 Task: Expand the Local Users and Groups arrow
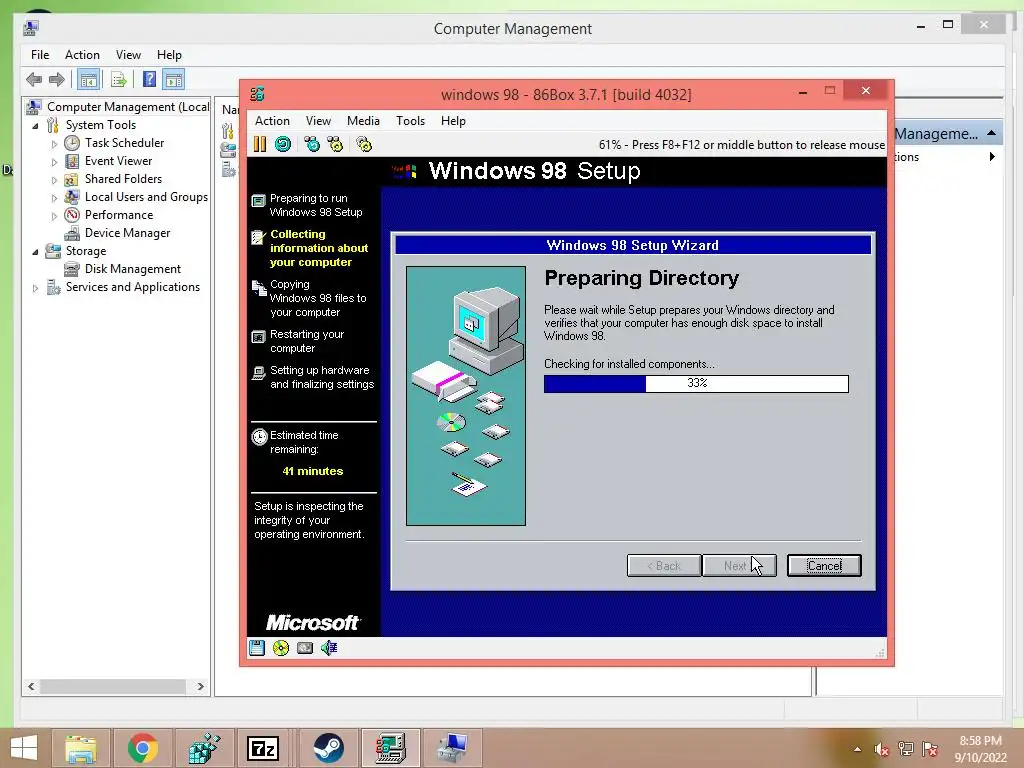coord(54,197)
